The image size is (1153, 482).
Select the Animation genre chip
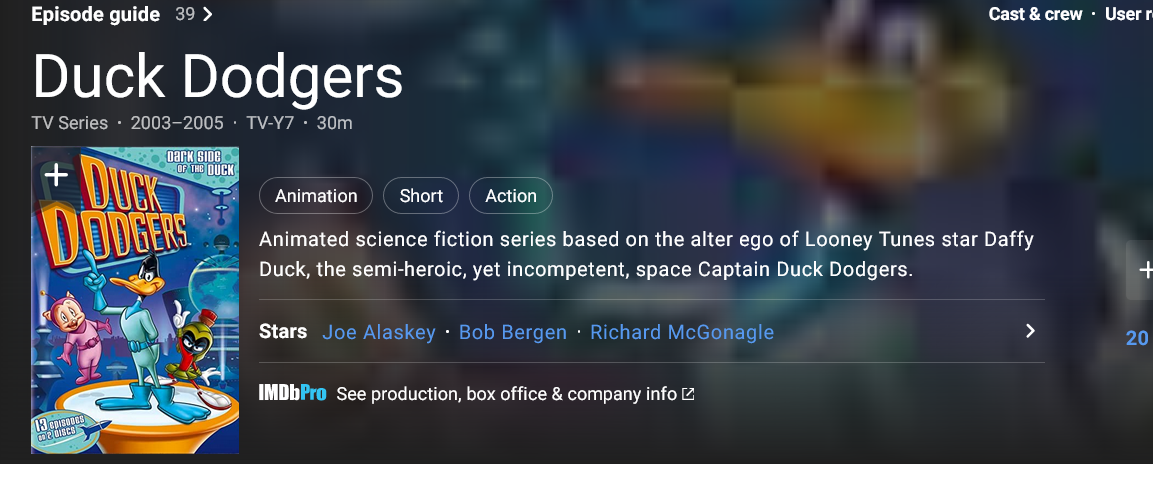click(316, 196)
